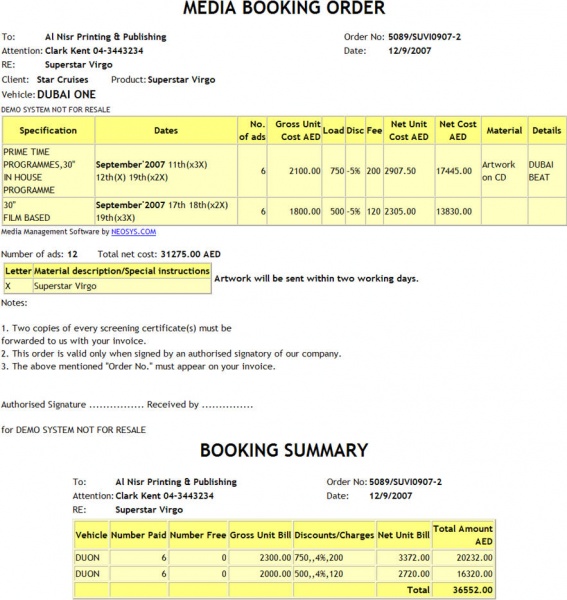Click the Dates column header
Image resolution: width=567 pixels, height=600 pixels.
(x=166, y=130)
